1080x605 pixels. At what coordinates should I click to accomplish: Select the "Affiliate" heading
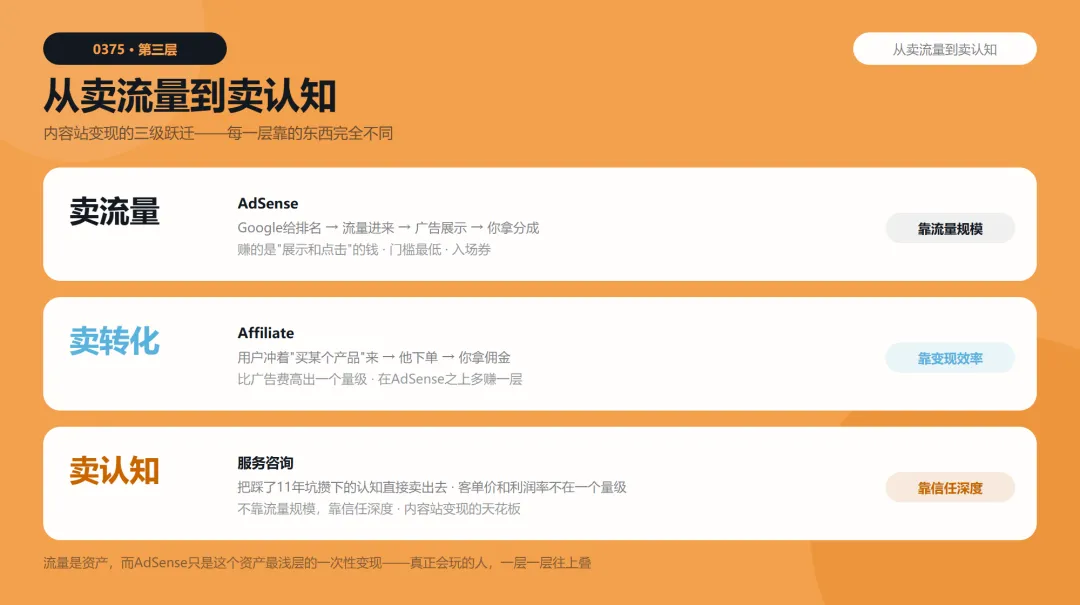(x=266, y=333)
